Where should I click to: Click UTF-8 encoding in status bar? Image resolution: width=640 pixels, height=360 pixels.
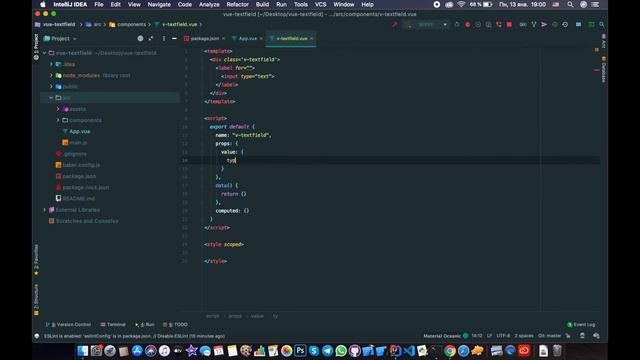coord(503,336)
